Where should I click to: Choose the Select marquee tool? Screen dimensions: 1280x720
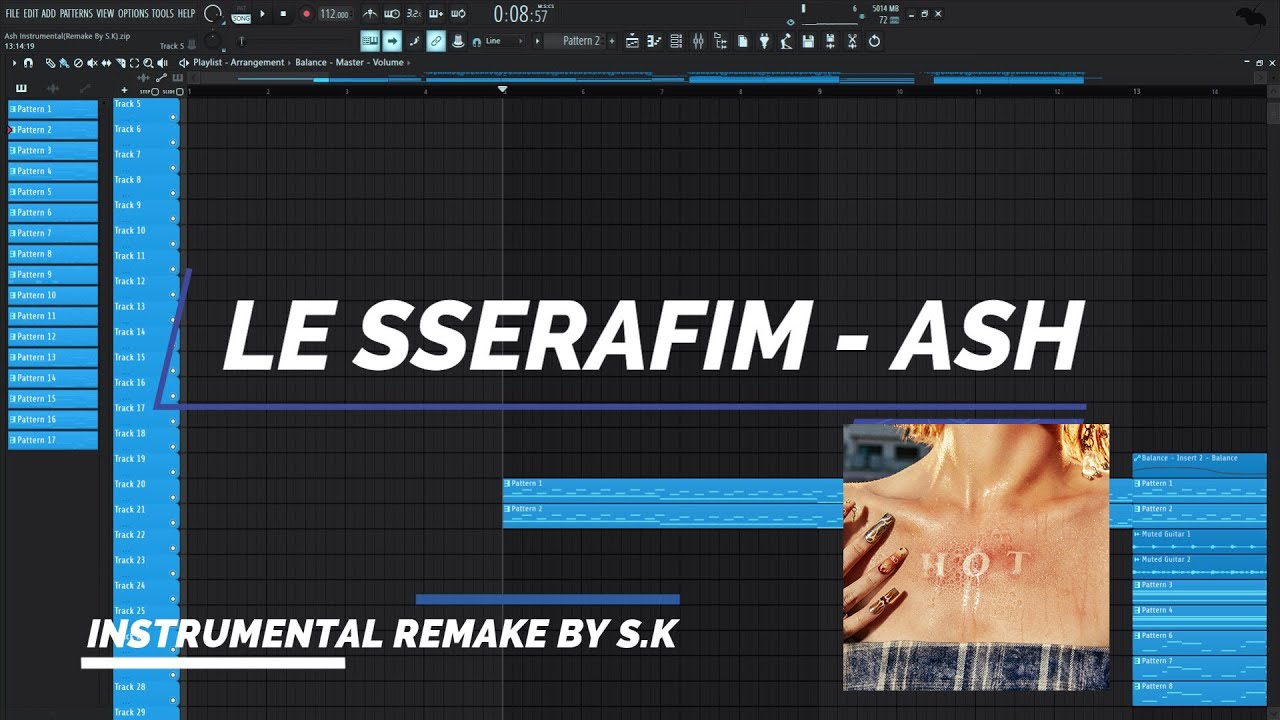tap(134, 63)
